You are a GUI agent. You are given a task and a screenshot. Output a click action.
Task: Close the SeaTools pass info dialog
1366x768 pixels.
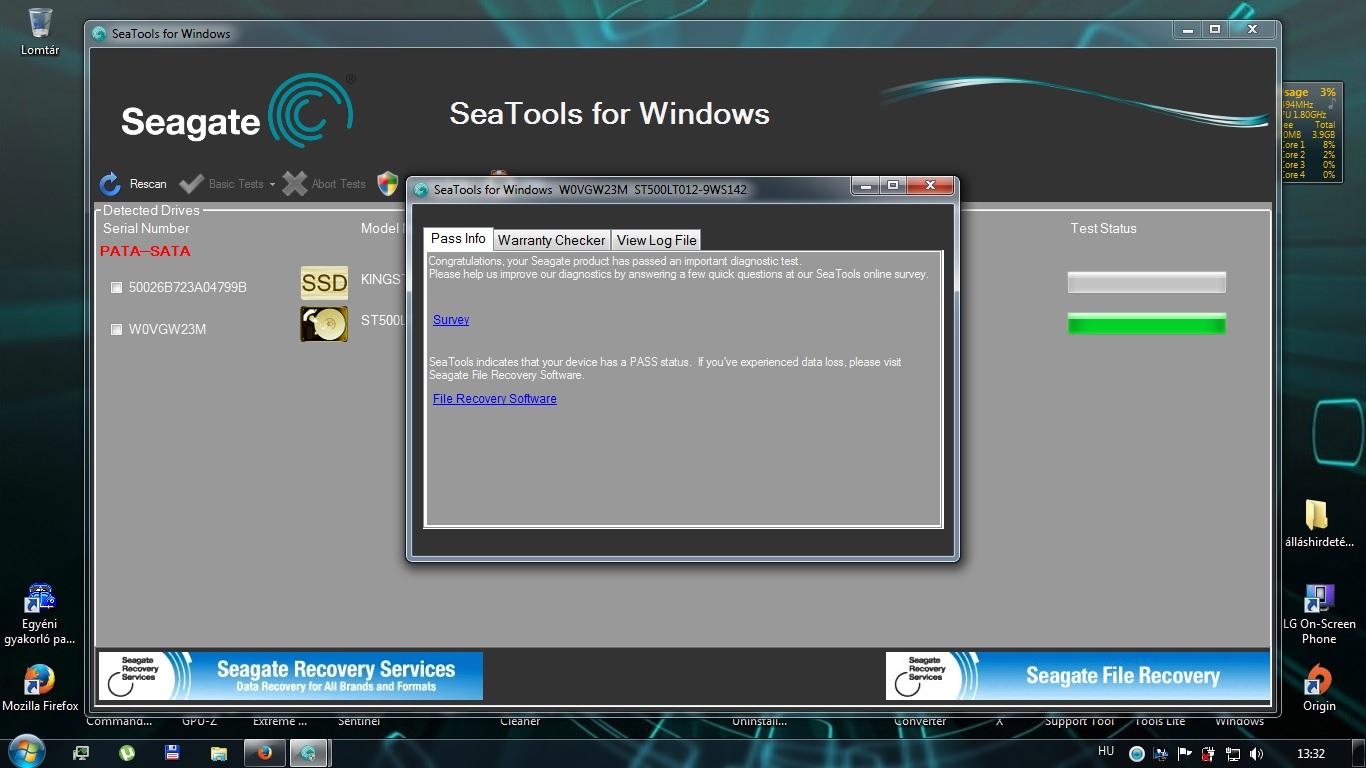click(x=930, y=186)
